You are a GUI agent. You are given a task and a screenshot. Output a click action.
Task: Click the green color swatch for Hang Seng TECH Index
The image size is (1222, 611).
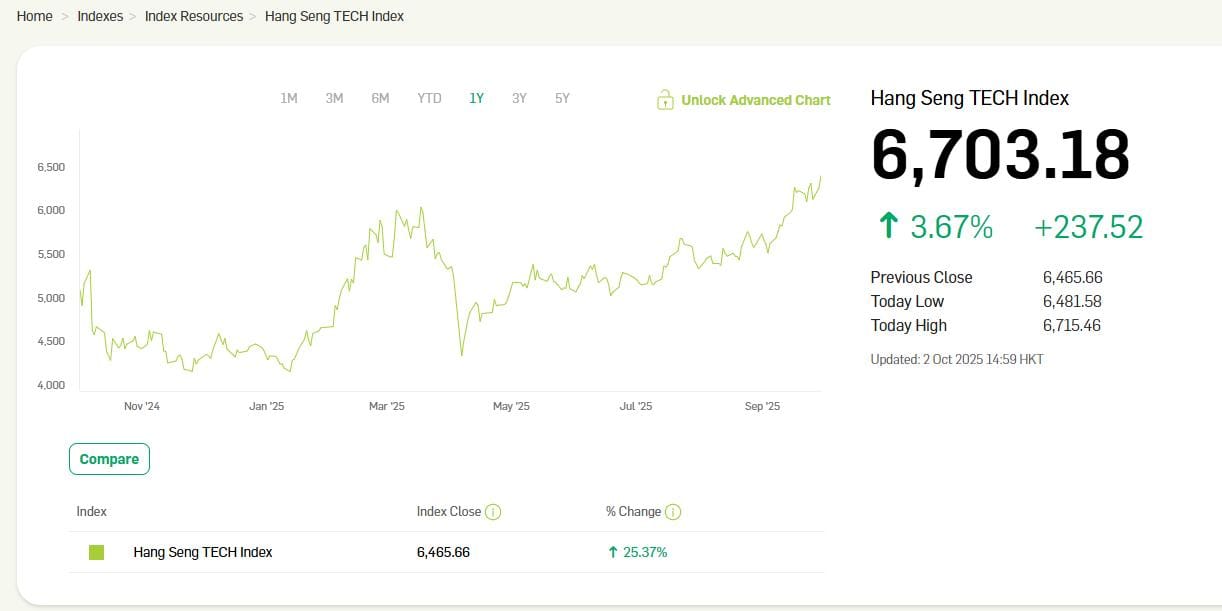click(96, 552)
